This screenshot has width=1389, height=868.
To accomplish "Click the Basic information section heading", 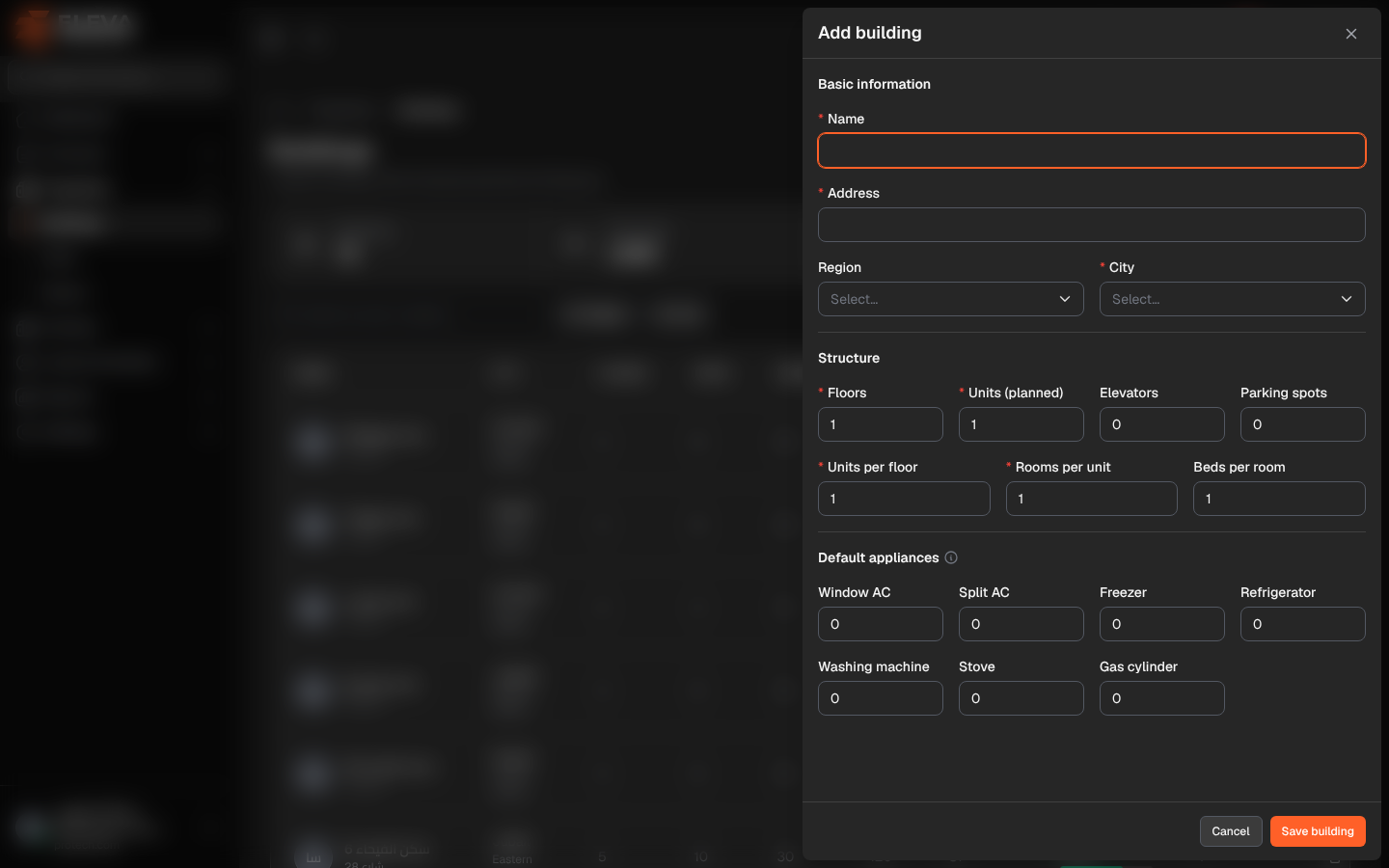I will pos(874,84).
